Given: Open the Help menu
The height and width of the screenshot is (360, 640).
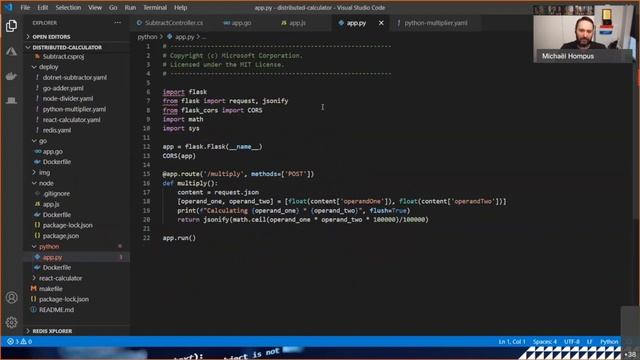Looking at the screenshot, I should 180,7.
